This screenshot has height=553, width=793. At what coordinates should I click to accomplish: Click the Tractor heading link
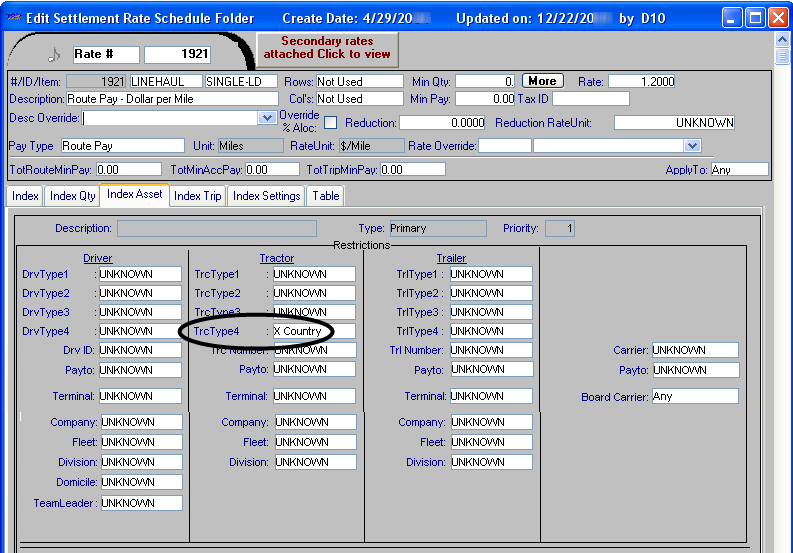coord(277,258)
